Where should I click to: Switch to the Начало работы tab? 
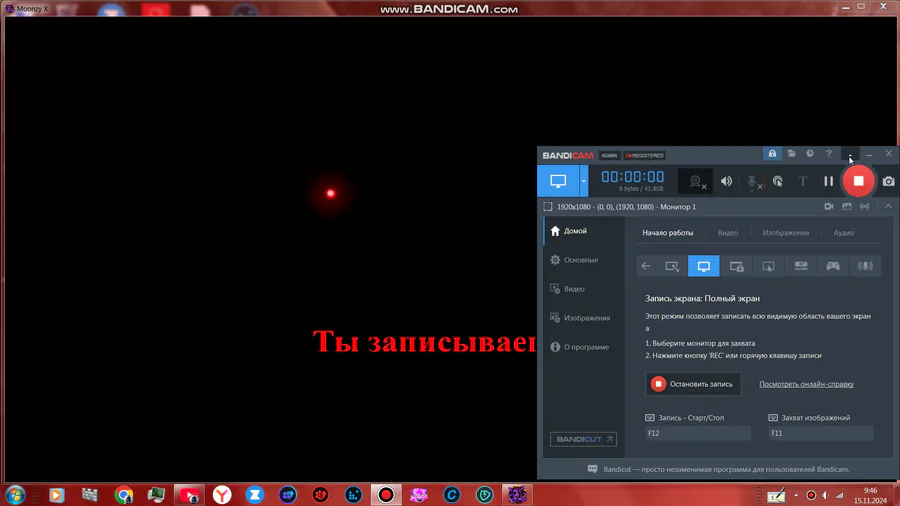click(x=668, y=233)
